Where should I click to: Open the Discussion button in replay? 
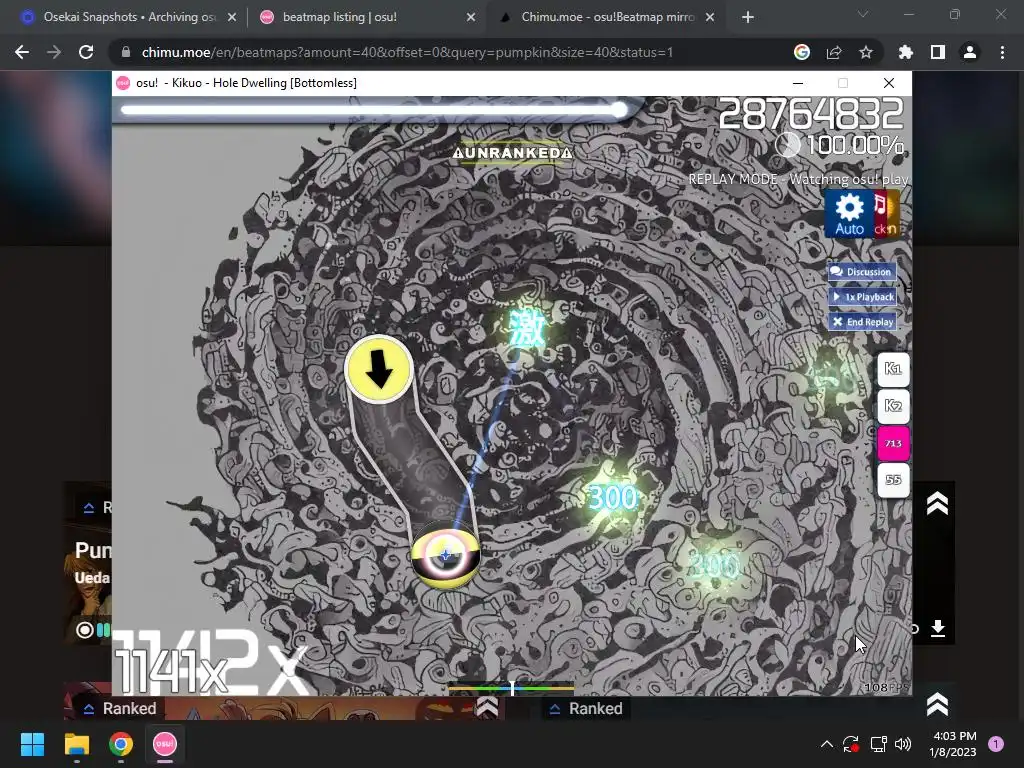[862, 272]
